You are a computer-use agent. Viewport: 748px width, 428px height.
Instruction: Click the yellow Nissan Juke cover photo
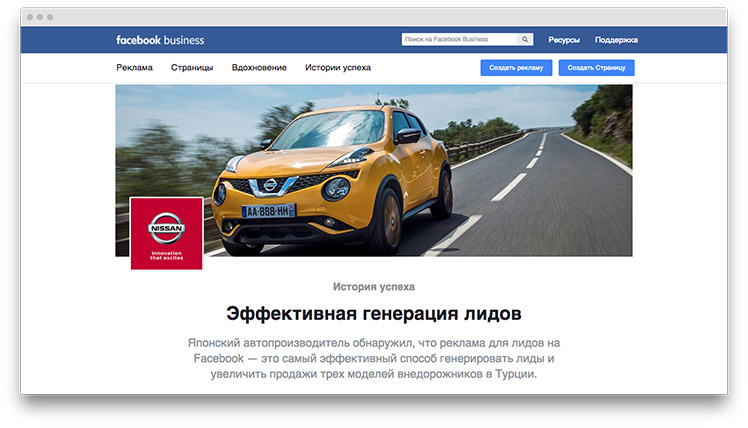(374, 170)
